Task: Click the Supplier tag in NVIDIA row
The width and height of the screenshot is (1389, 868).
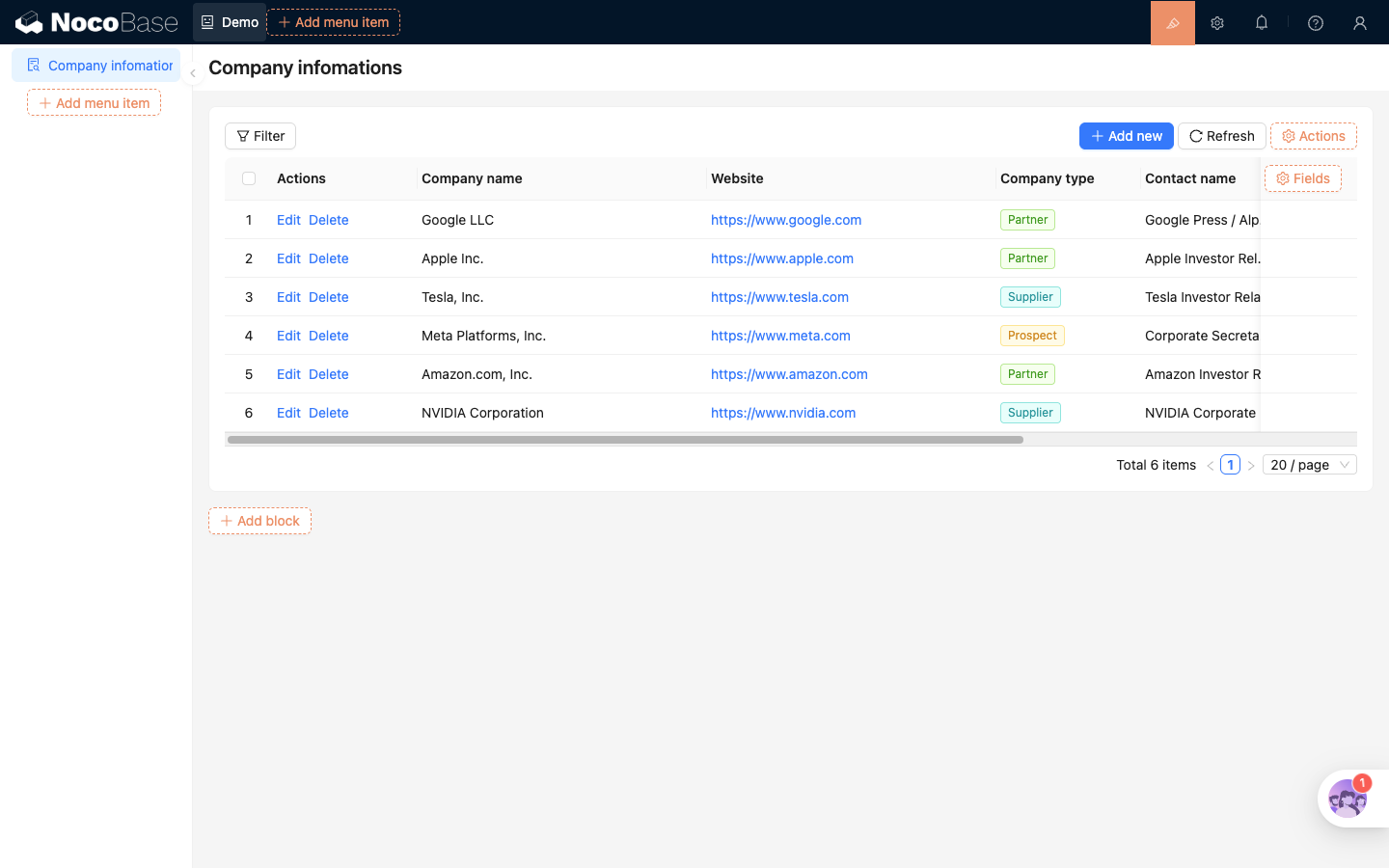Action: (1030, 413)
